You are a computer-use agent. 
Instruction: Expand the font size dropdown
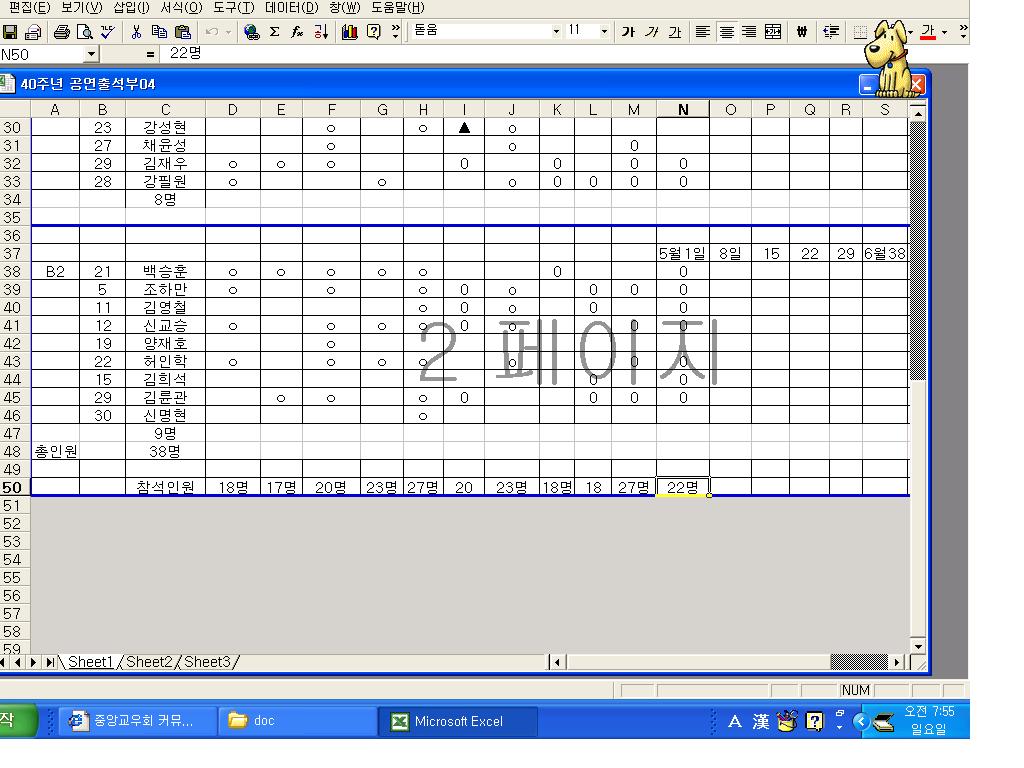tap(604, 32)
